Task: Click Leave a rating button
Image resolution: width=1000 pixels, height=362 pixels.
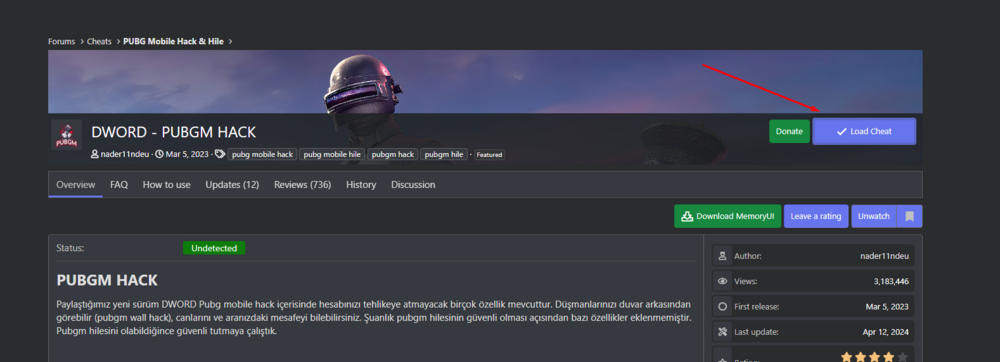Action: pyautogui.click(x=816, y=216)
